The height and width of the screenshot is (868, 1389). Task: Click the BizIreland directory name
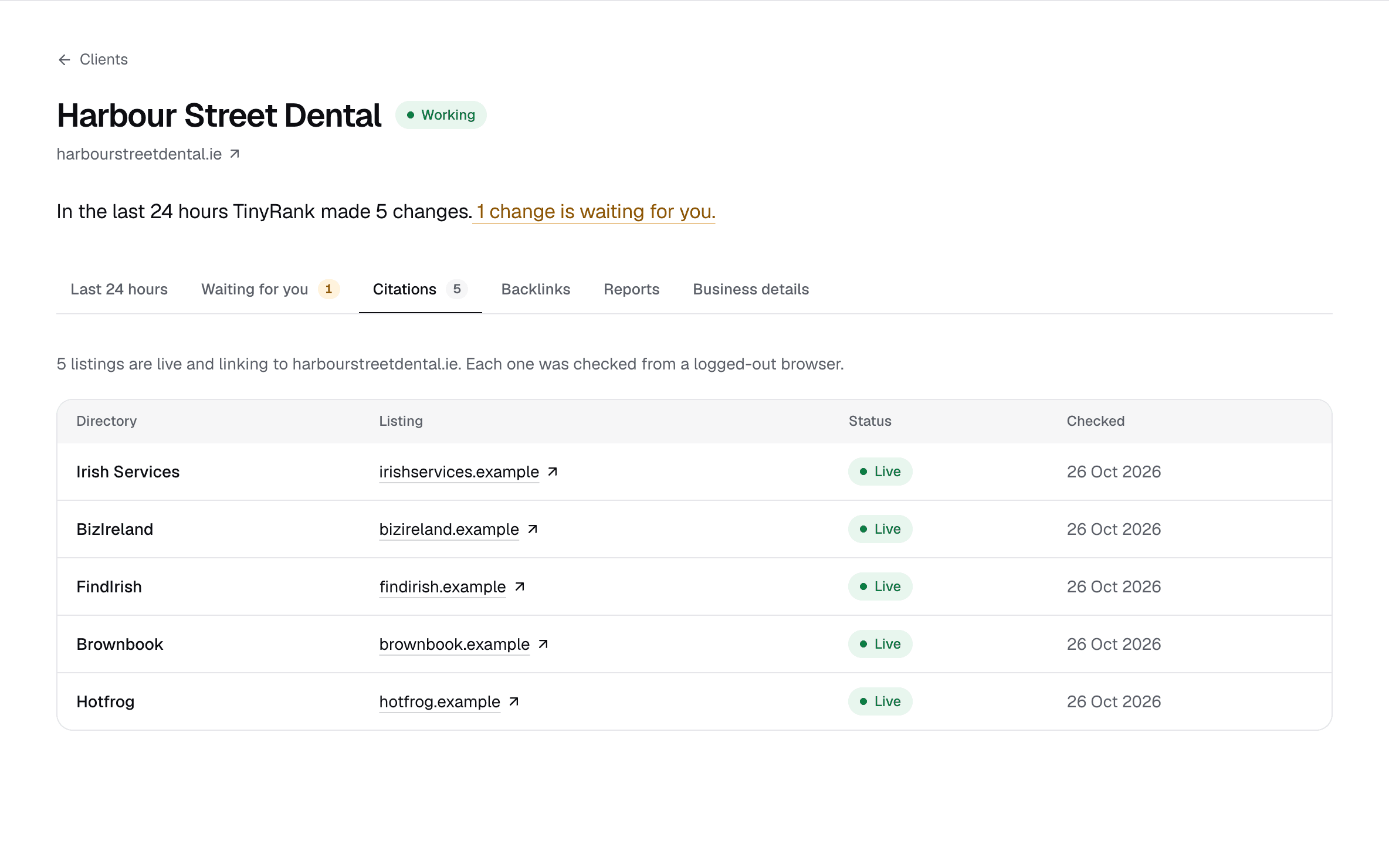[114, 529]
